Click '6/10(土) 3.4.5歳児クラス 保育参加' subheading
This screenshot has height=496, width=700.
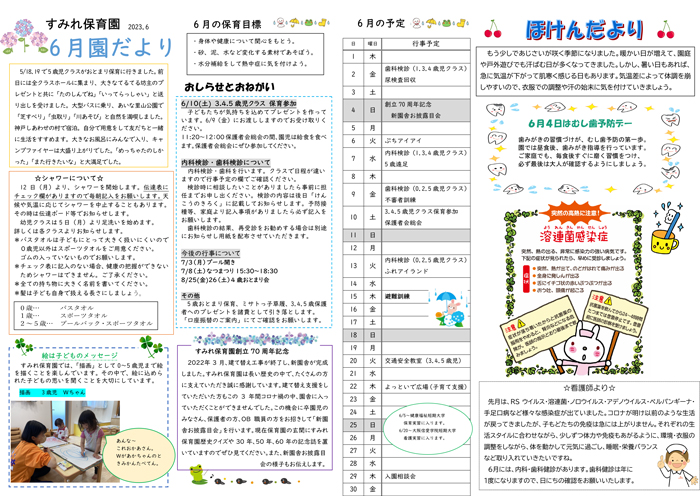click(x=239, y=104)
